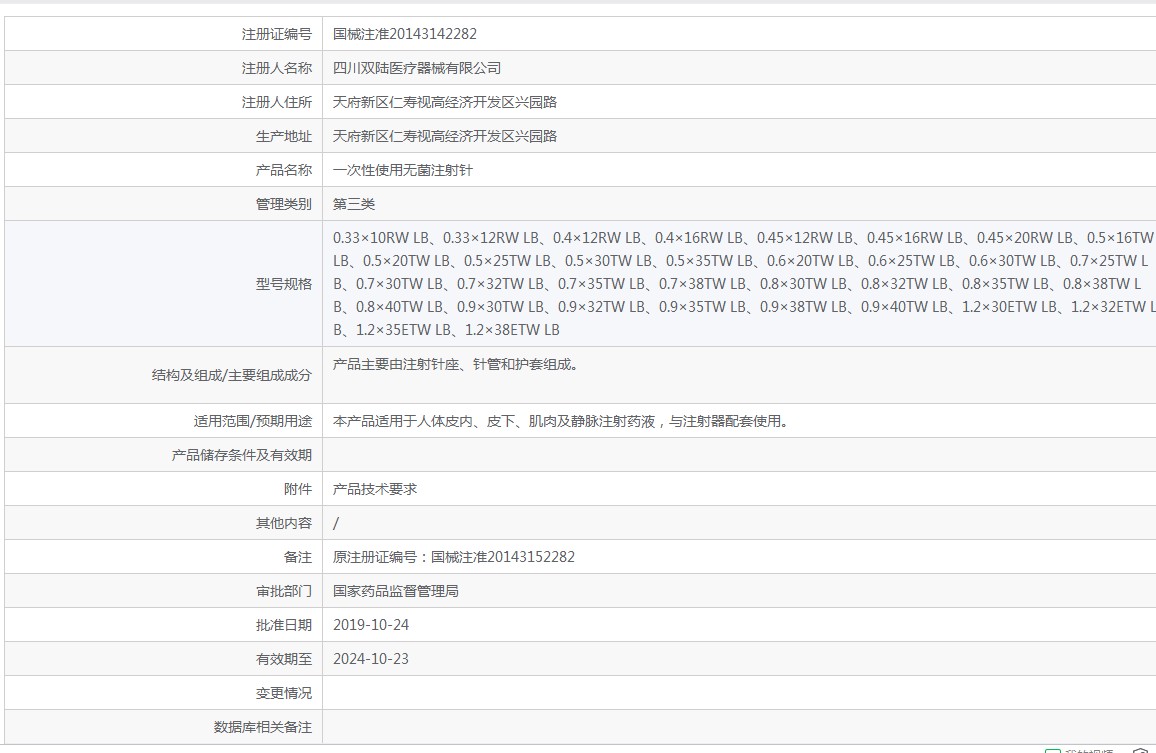Click the 其他内容 label

point(284,523)
